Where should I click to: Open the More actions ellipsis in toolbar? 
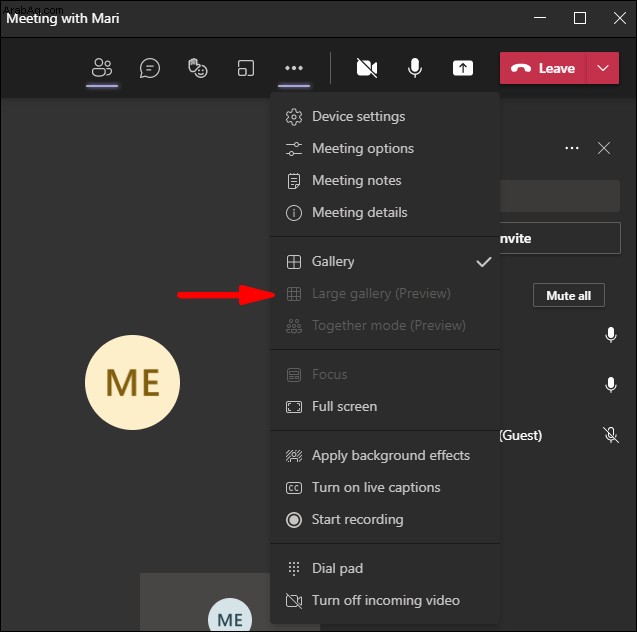(x=294, y=68)
